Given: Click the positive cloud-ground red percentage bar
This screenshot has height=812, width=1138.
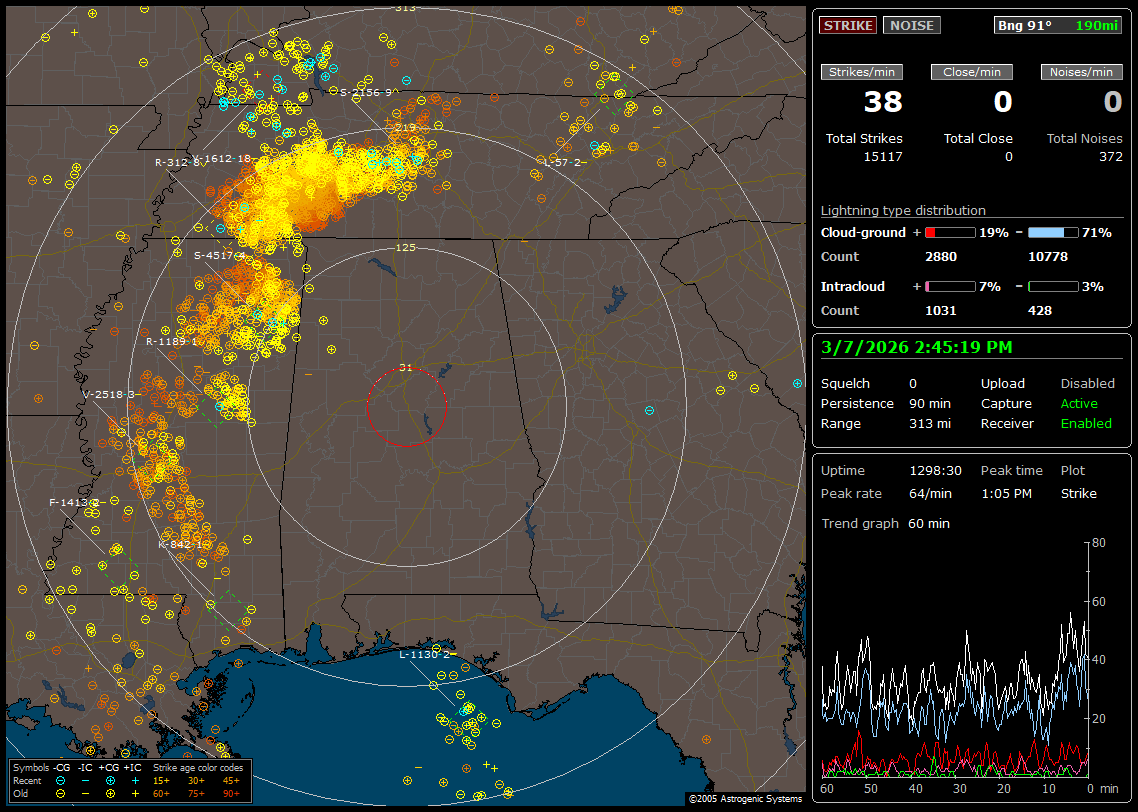Looking at the screenshot, I should point(949,232).
